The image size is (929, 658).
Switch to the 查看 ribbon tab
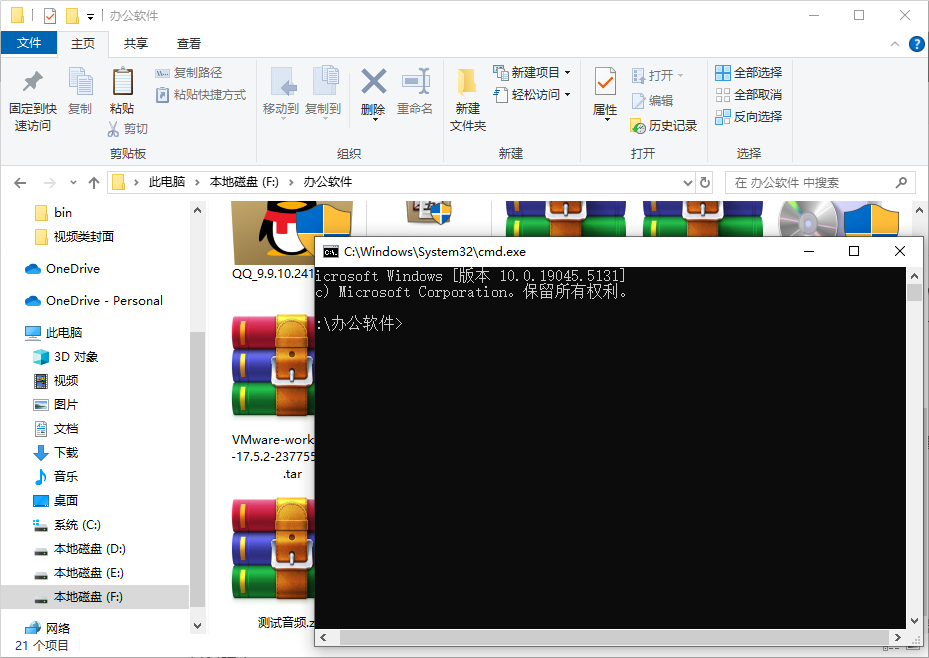click(x=189, y=43)
